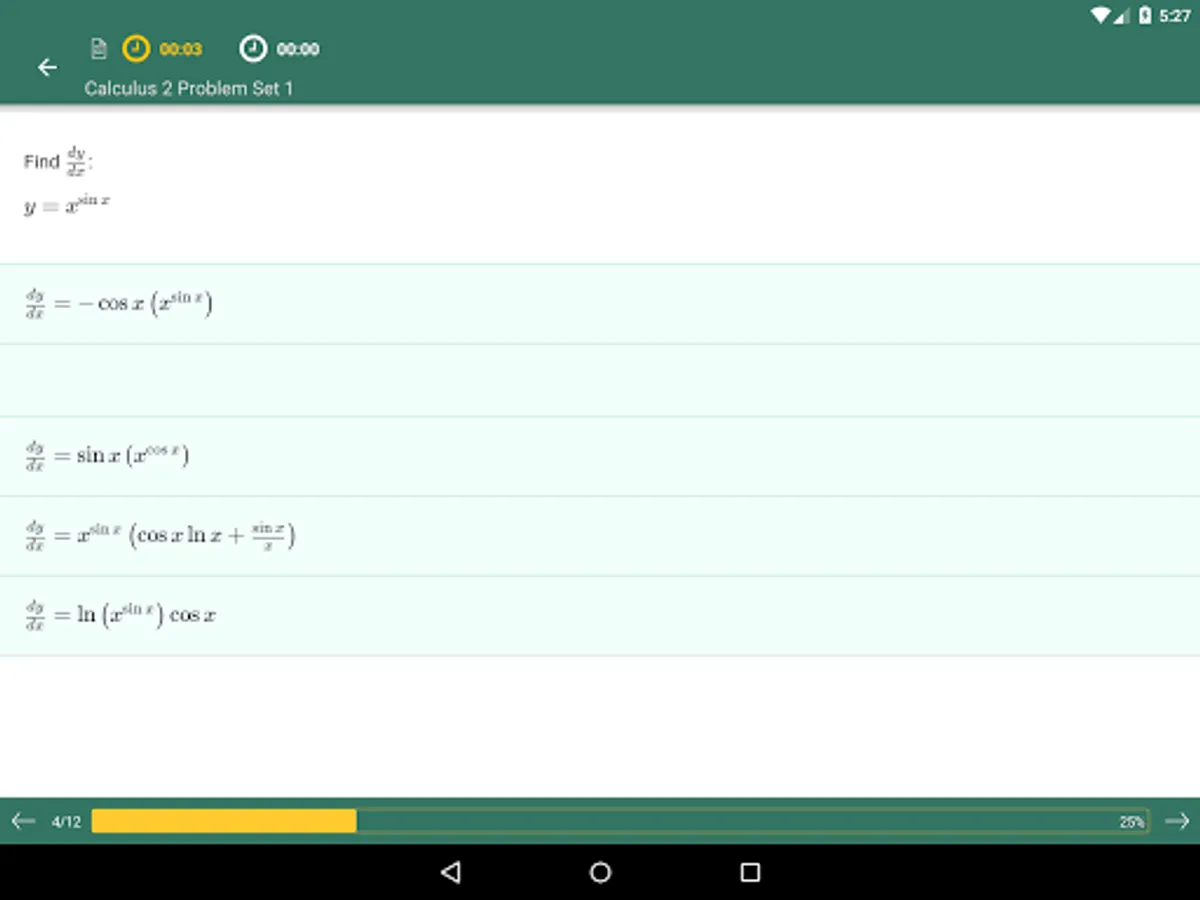This screenshot has width=1200, height=900.
Task: Click the 4/12 question counter
Action: click(x=66, y=822)
